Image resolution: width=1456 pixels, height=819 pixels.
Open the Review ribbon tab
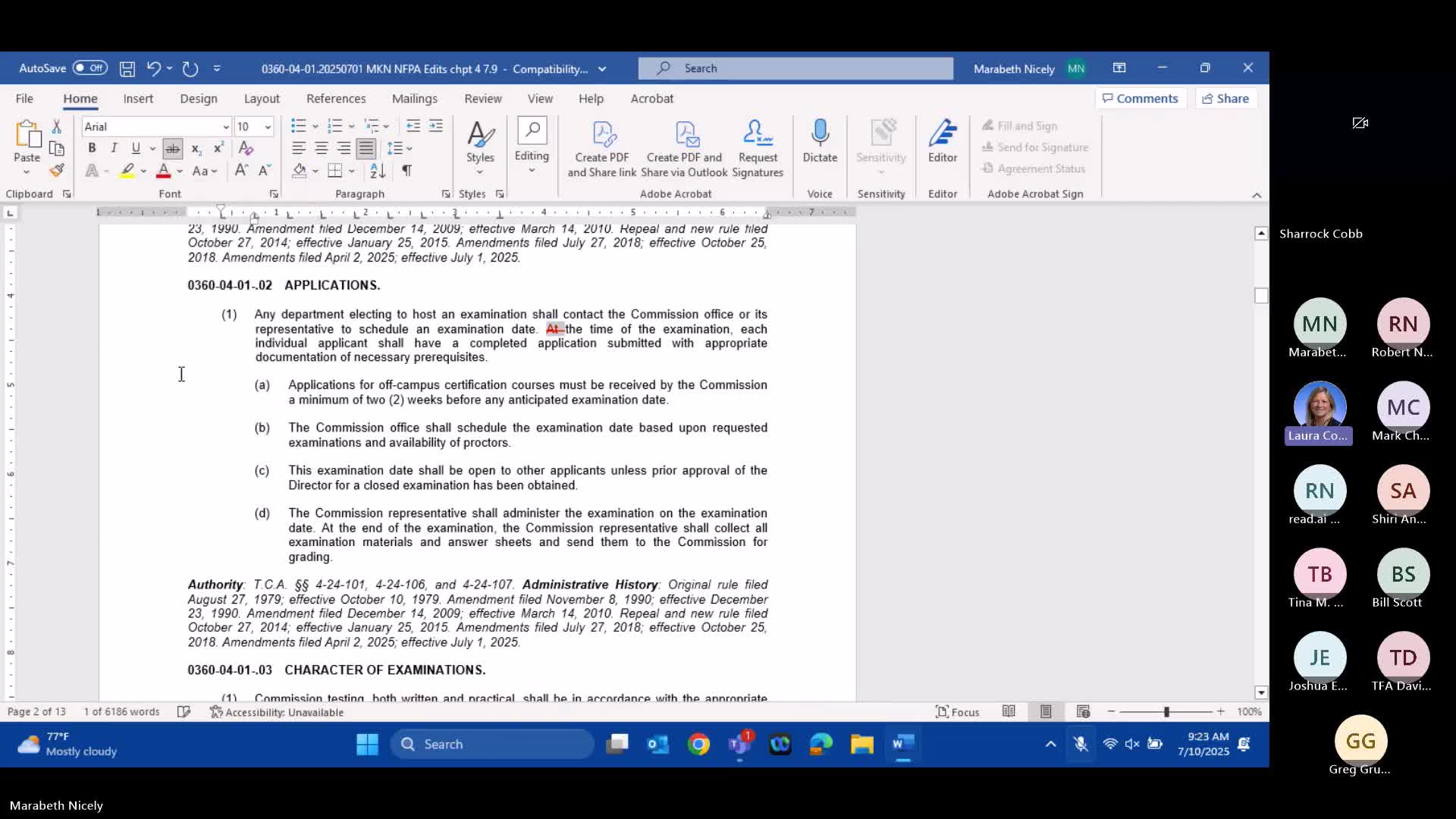483,99
